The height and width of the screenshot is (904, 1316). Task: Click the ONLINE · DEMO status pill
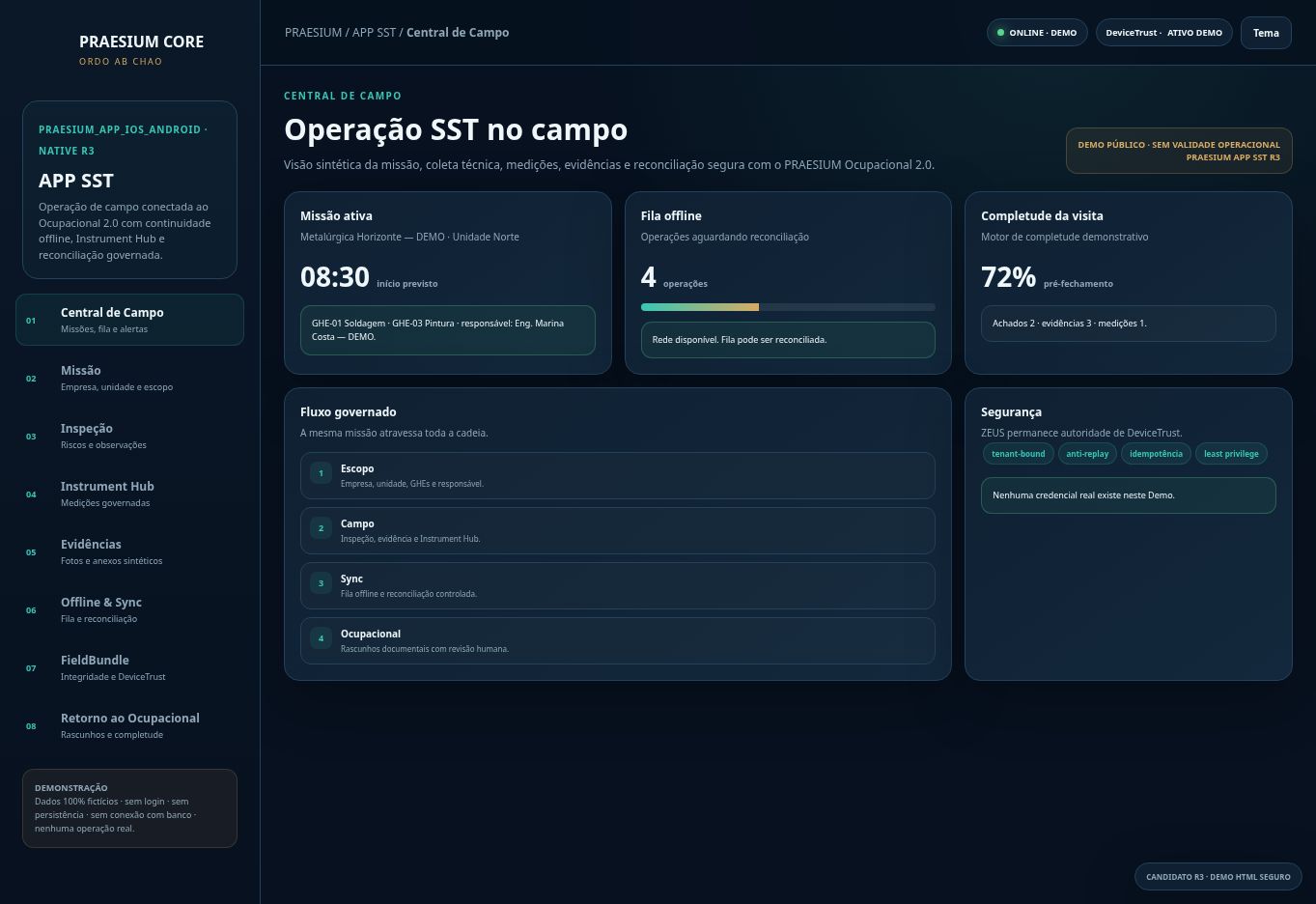pos(1037,33)
